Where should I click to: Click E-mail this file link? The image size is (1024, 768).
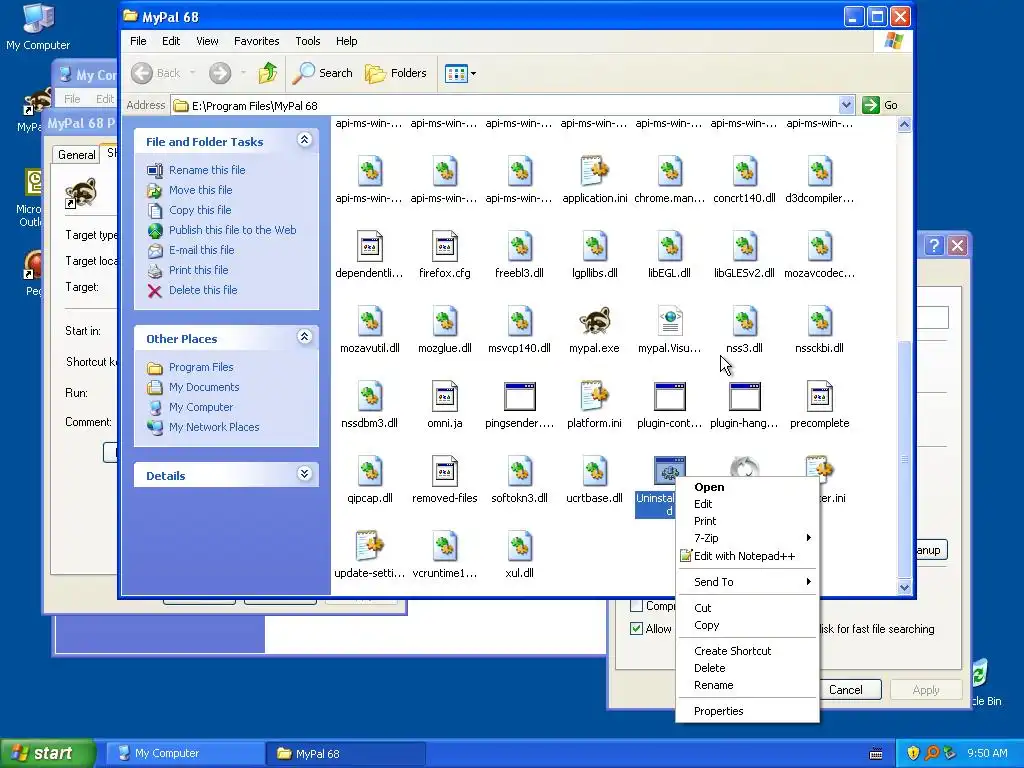tap(201, 250)
